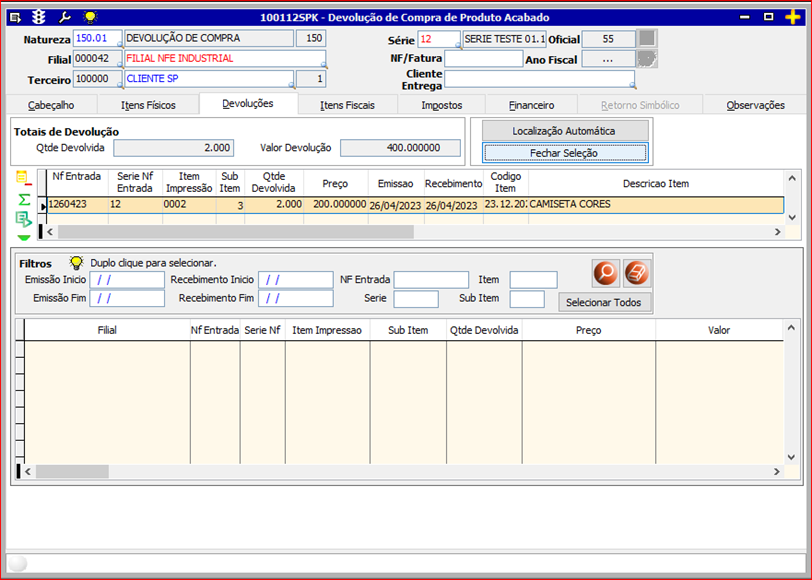Image resolution: width=812 pixels, height=580 pixels.
Task: Click the red eraser clear filters button
Action: [x=637, y=272]
